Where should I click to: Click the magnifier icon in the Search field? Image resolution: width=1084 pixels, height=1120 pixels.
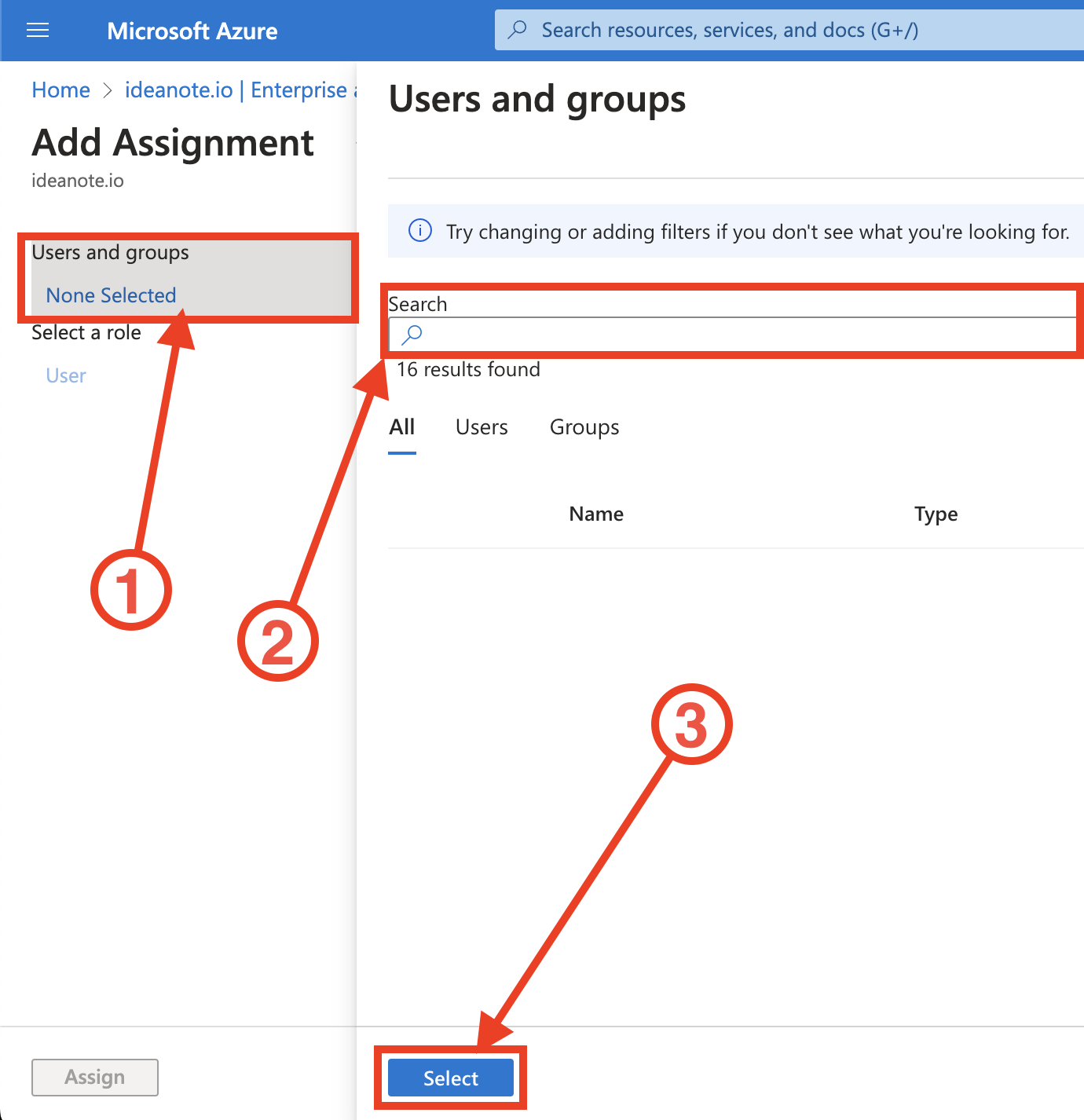412,335
